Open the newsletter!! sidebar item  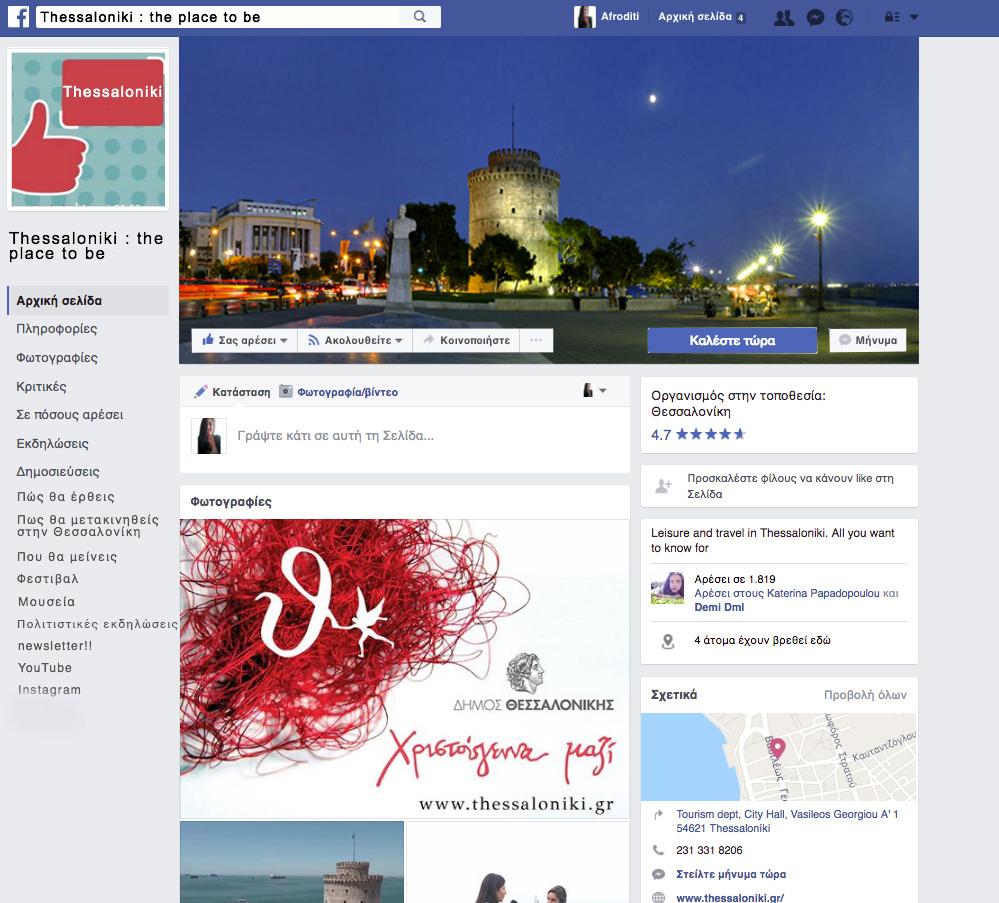click(x=55, y=646)
